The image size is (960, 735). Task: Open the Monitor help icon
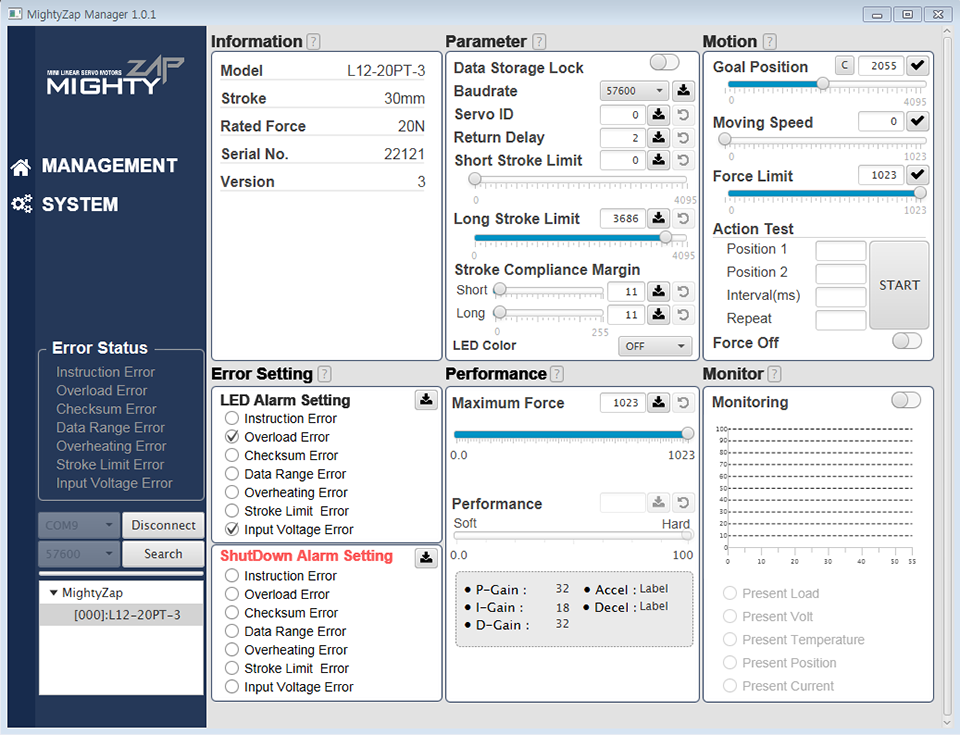coord(774,374)
